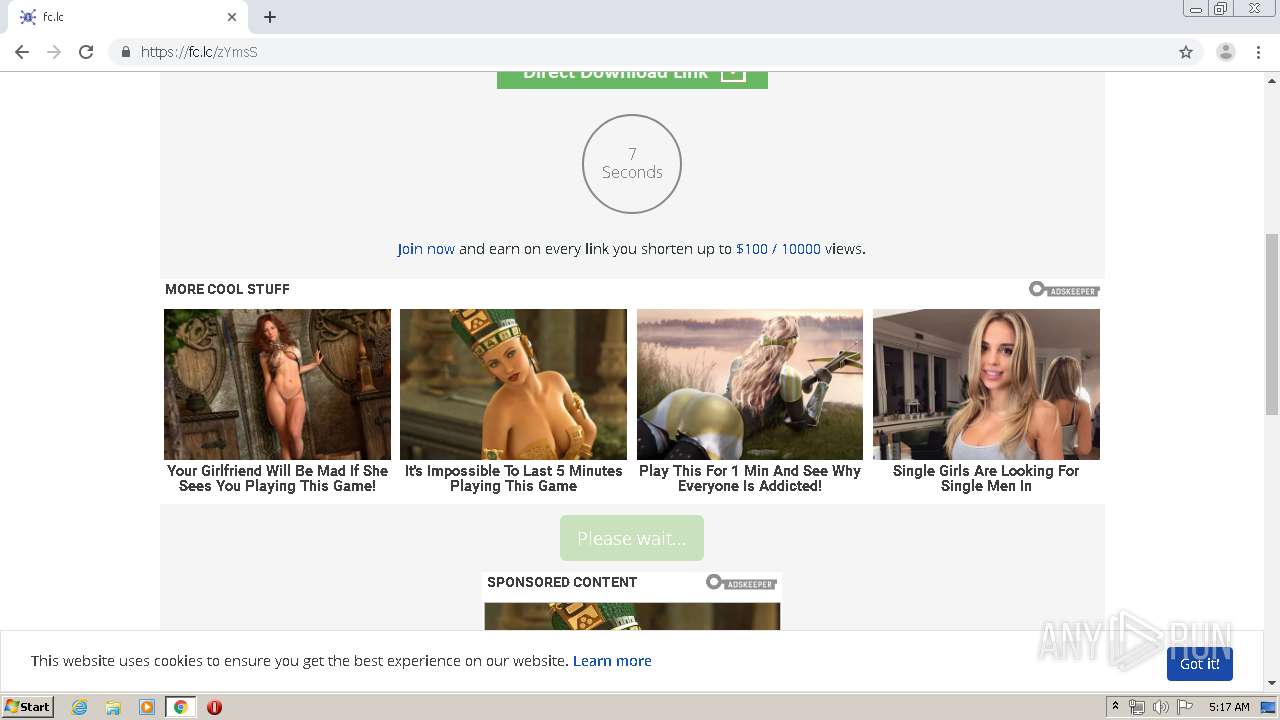Screen dimensions: 1280x720
Task: Click the Join now link
Action: pyautogui.click(x=426, y=249)
